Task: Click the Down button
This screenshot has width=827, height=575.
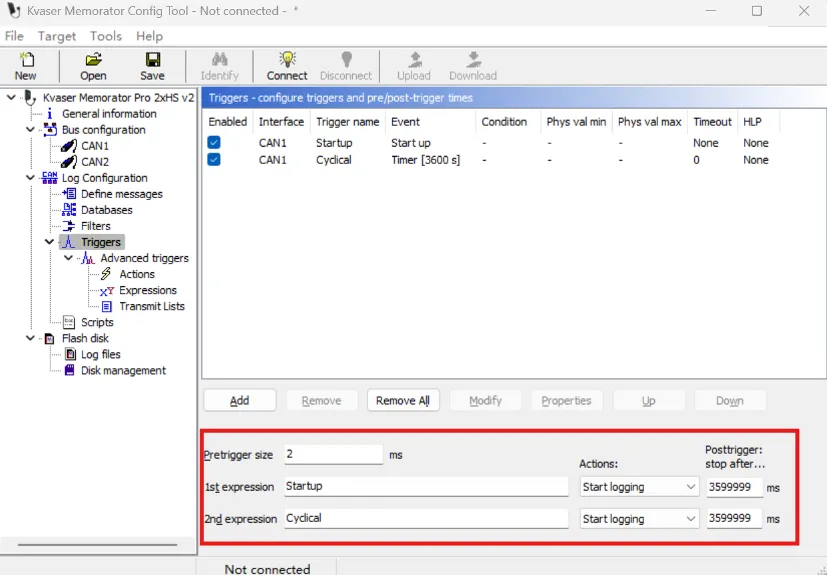Action: tap(730, 400)
